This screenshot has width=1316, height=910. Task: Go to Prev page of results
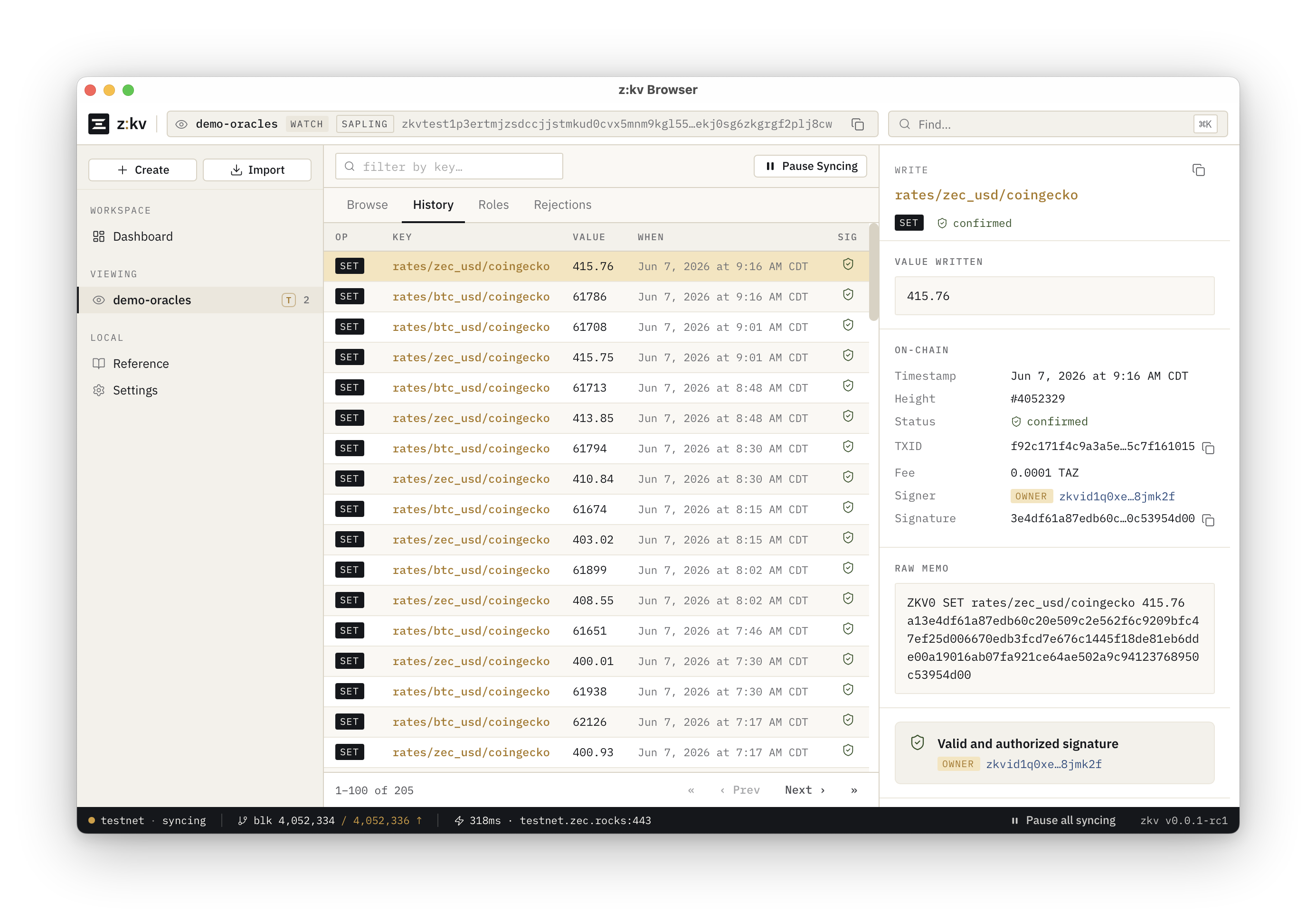(740, 790)
